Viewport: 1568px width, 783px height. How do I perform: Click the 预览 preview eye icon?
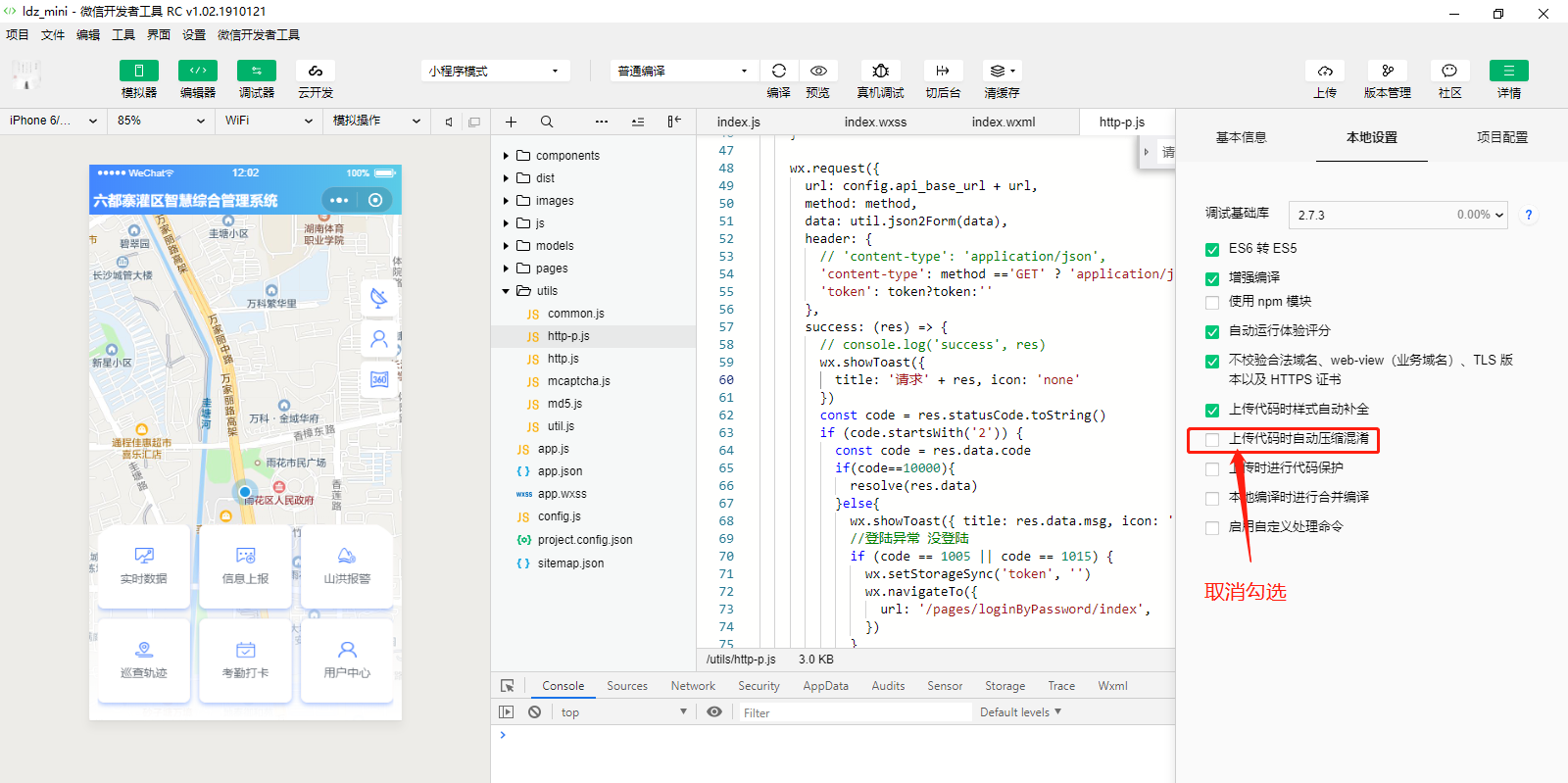point(818,71)
